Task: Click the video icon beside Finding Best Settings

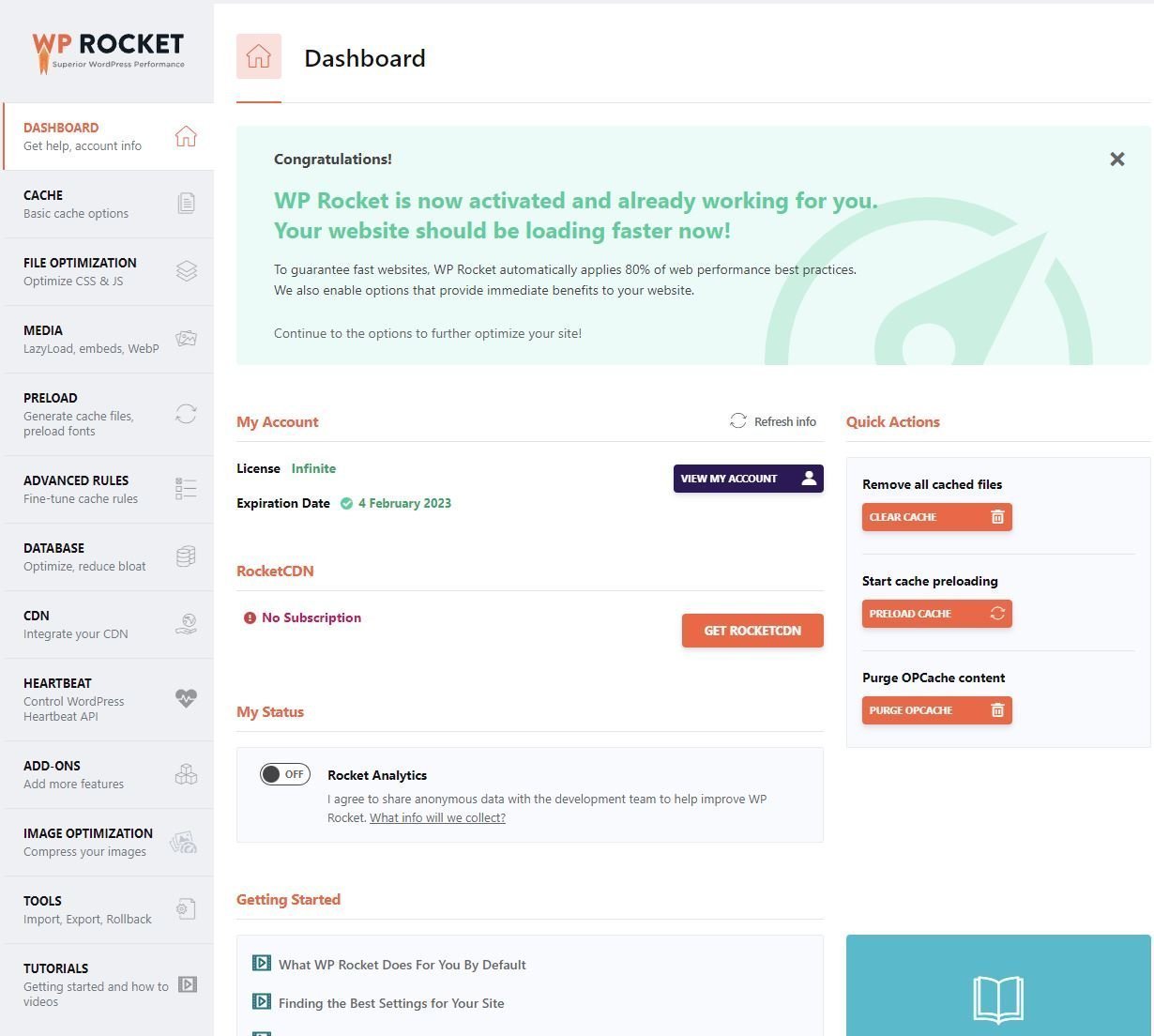Action: pos(262,1001)
